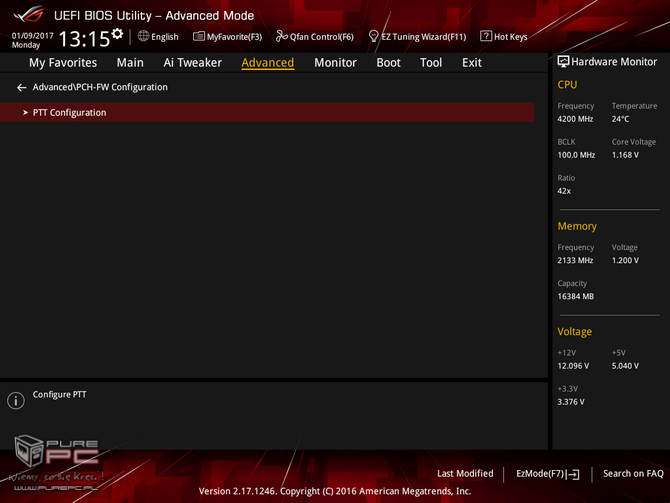670x503 pixels.
Task: Click the Ratio value 42x
Action: pyautogui.click(x=564, y=191)
